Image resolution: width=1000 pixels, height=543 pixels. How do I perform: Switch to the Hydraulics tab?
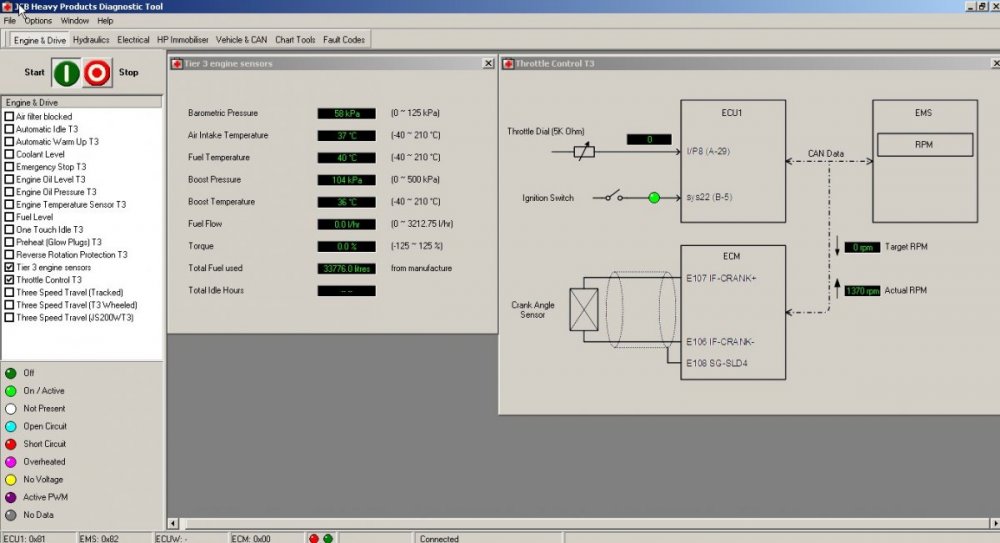point(91,40)
